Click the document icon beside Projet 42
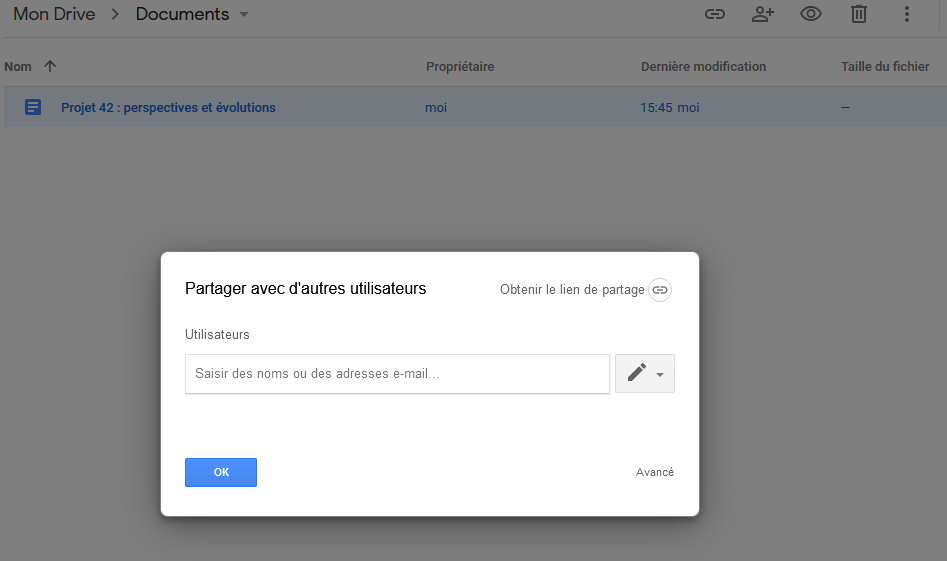Screen dimensions: 947x561 tap(33, 107)
